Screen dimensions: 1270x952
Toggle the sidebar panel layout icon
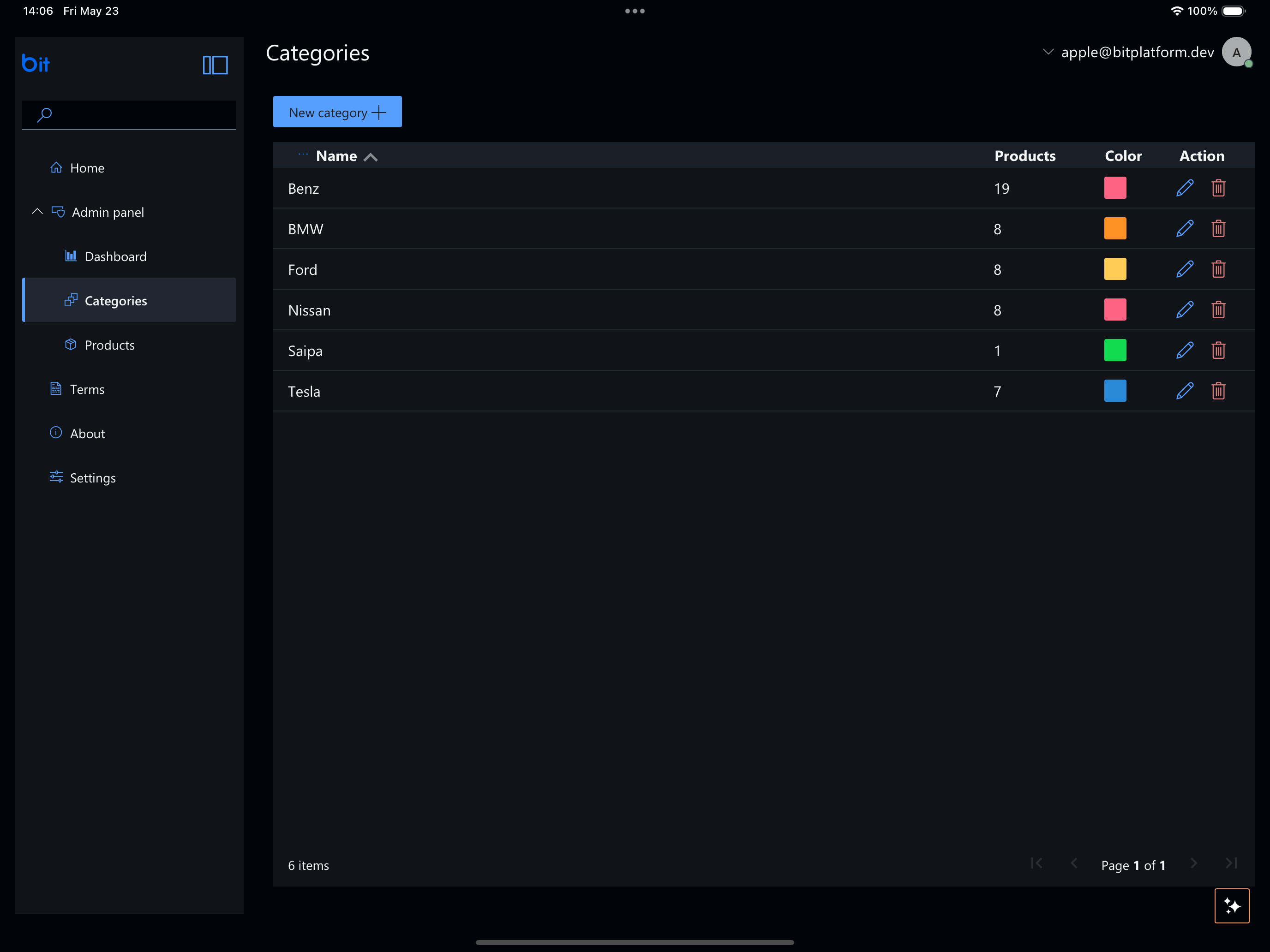pyautogui.click(x=216, y=65)
